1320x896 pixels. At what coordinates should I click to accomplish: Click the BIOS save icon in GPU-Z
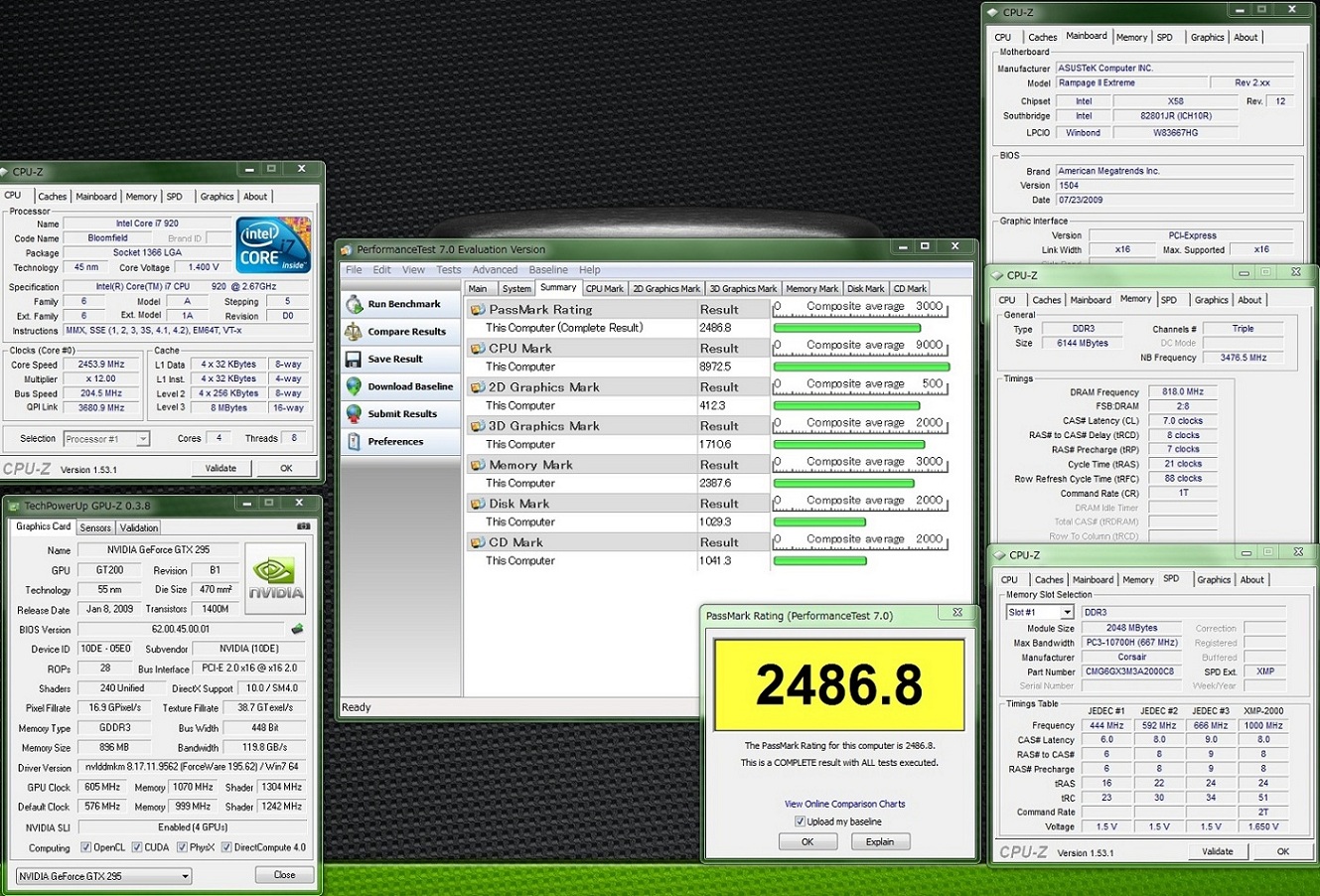tap(296, 629)
